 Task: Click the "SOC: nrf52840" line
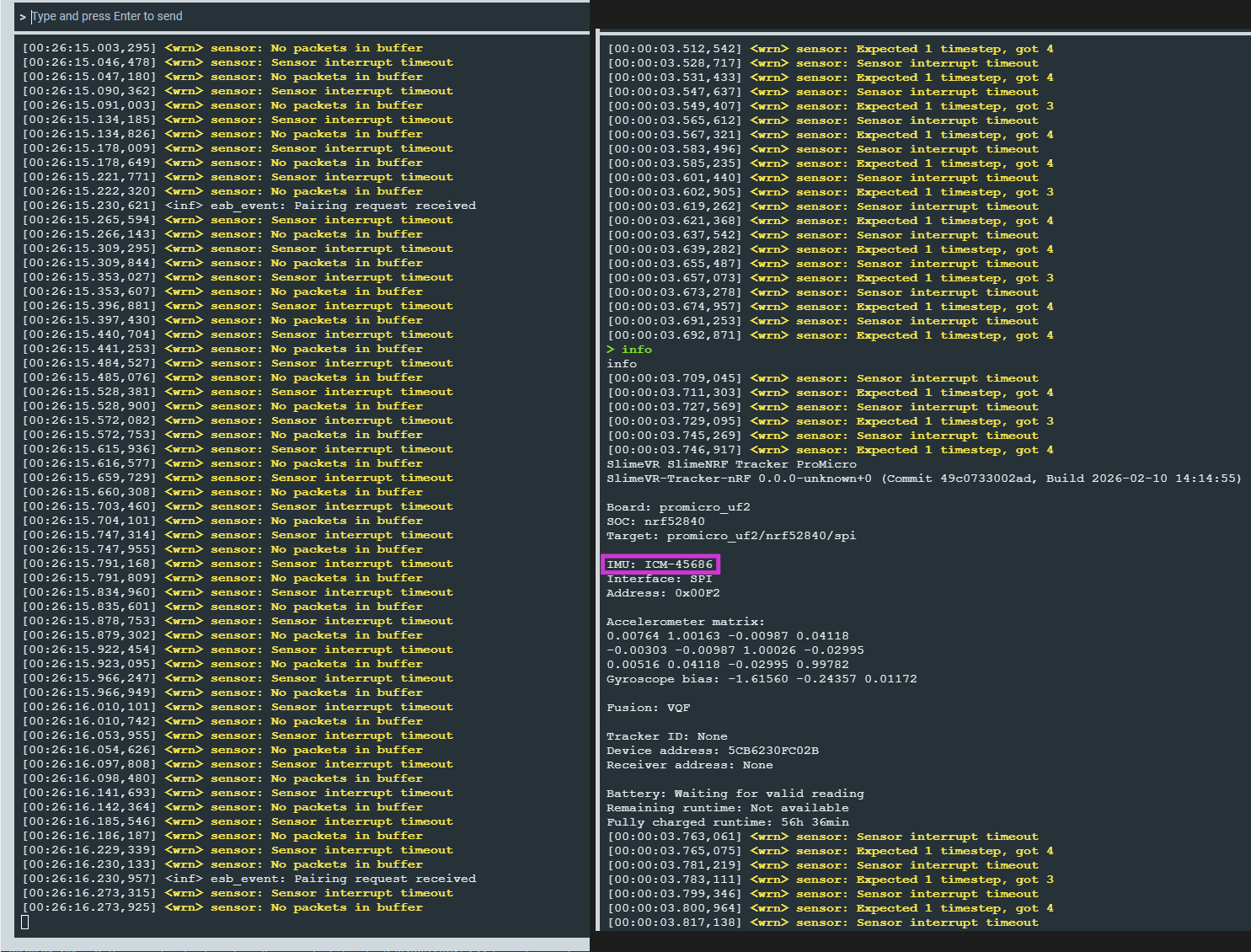[655, 521]
